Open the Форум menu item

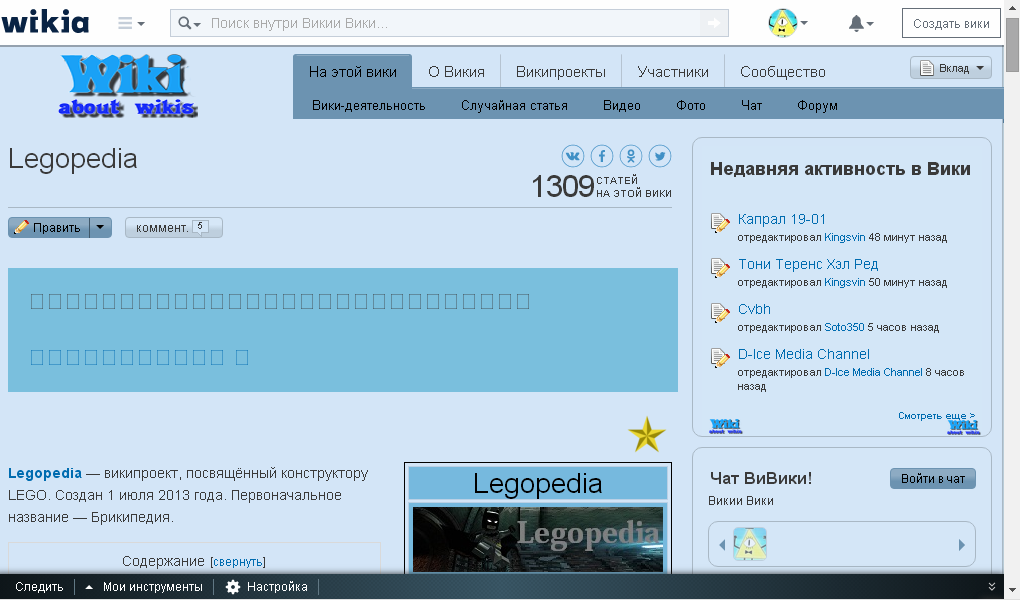(x=817, y=105)
